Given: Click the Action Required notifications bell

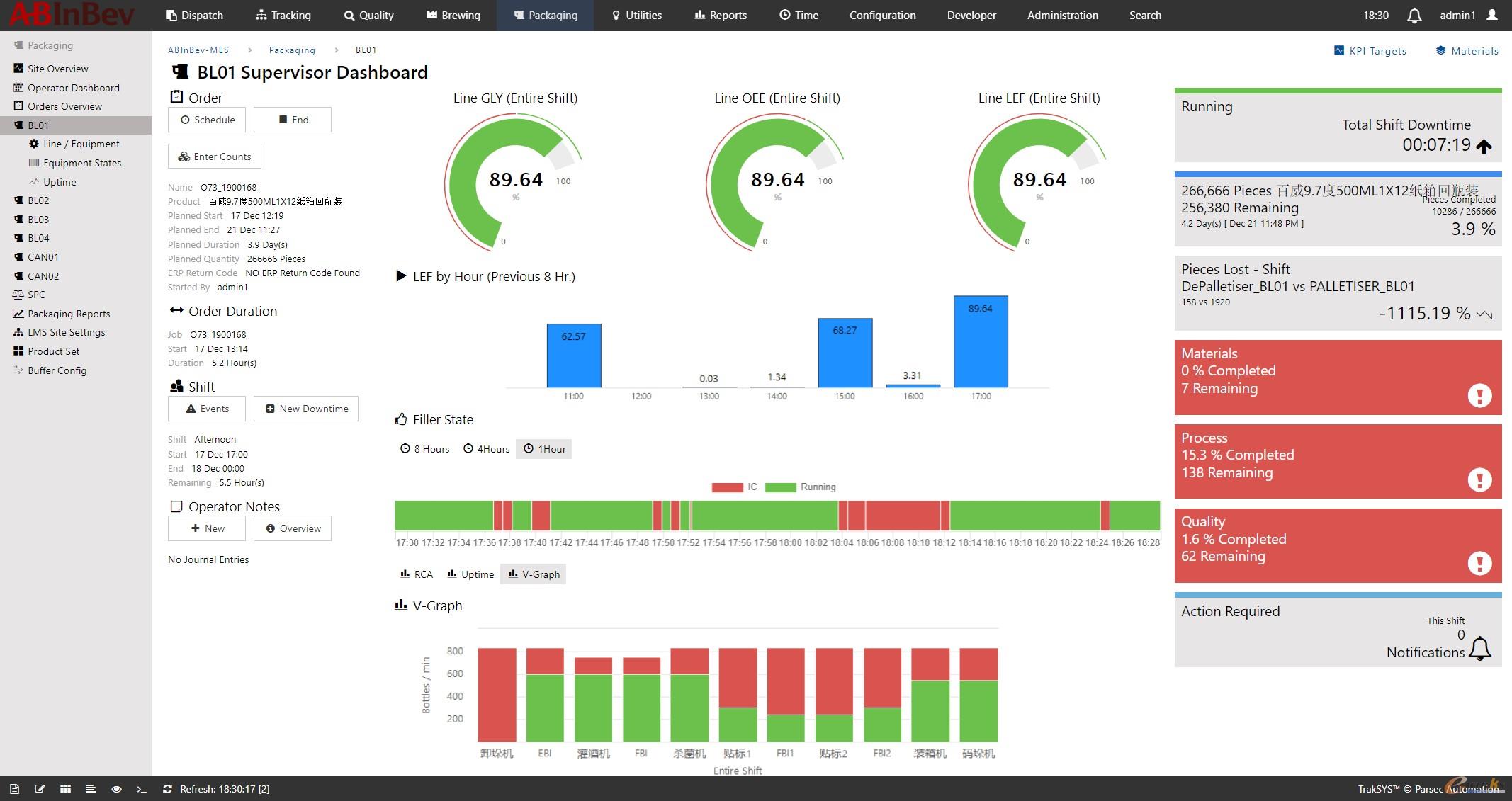Looking at the screenshot, I should [x=1480, y=648].
